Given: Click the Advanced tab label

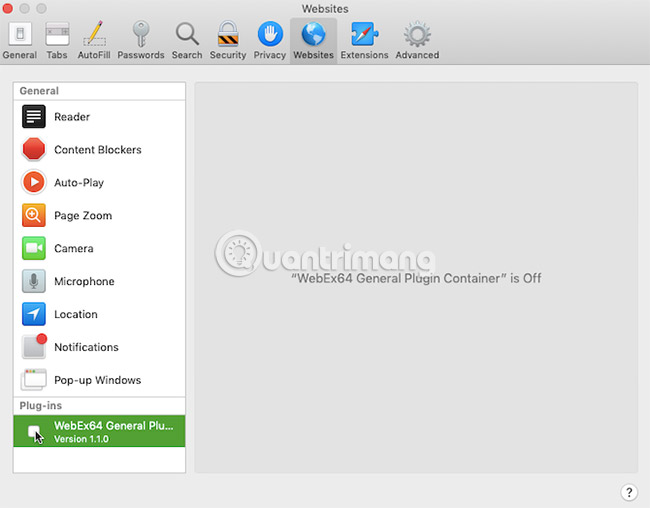Looking at the screenshot, I should (x=417, y=55).
